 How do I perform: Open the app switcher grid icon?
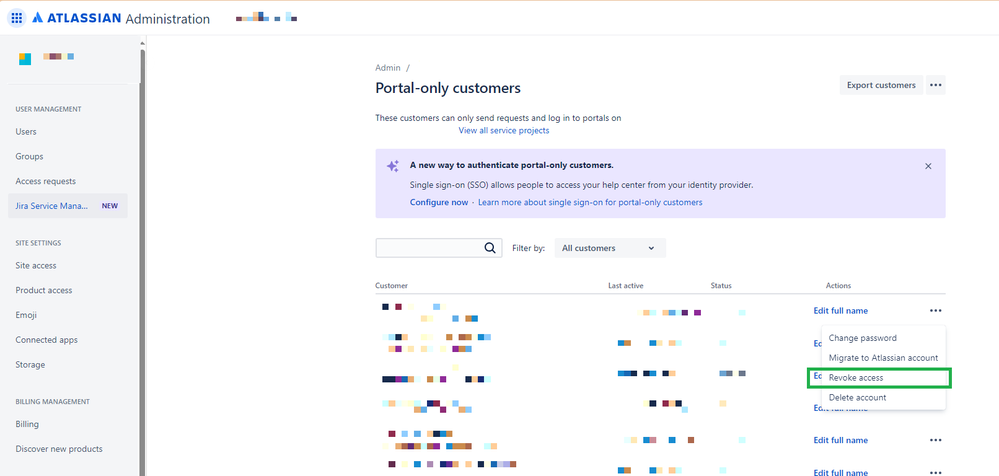(x=16, y=18)
